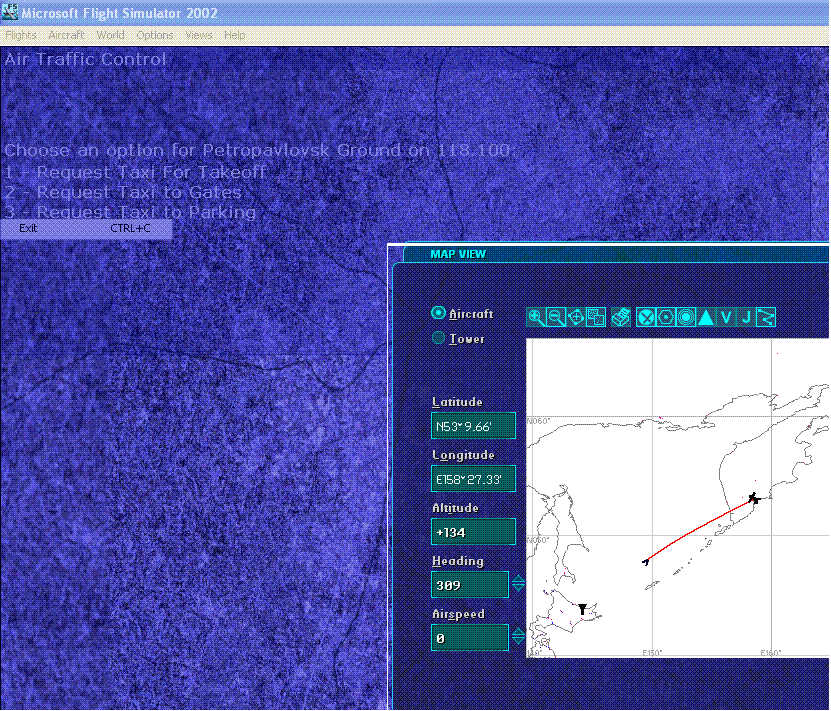Zoom in on the map view
This screenshot has width=831, height=711.
[x=536, y=317]
